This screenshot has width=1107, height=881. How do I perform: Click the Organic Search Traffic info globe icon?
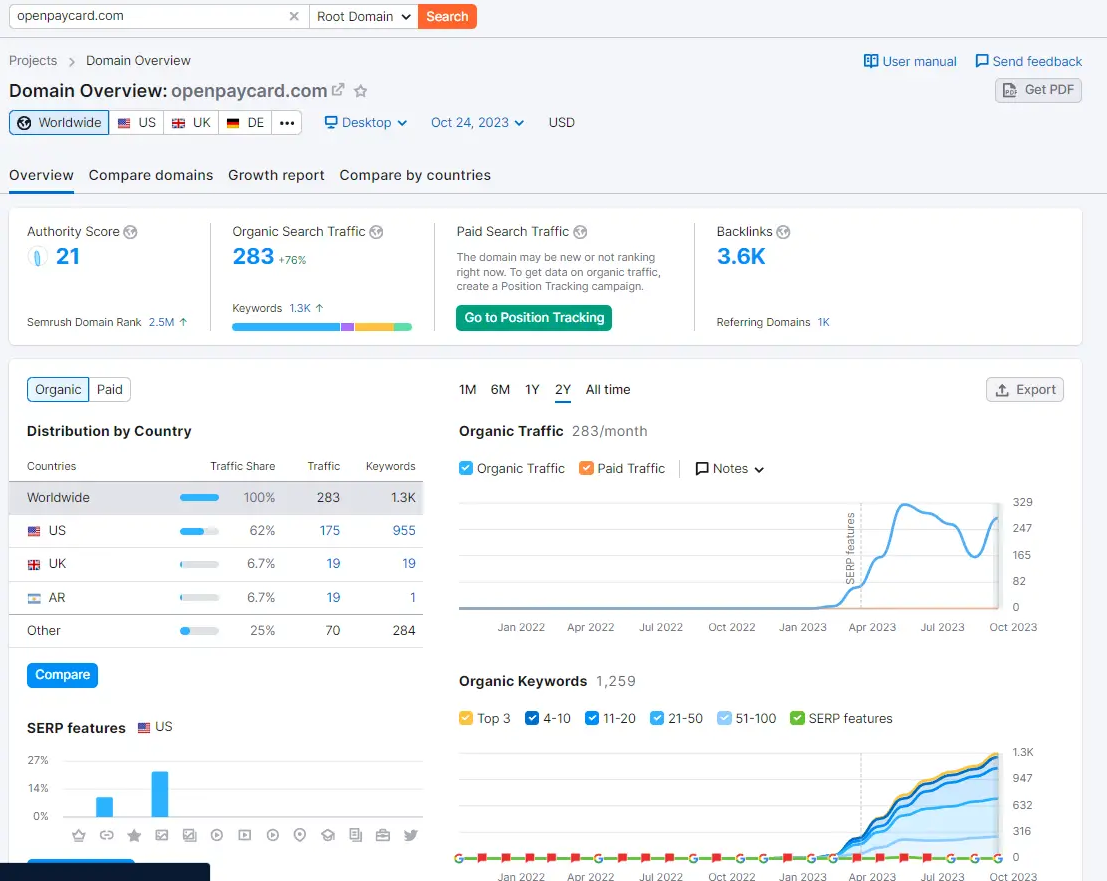tap(376, 232)
